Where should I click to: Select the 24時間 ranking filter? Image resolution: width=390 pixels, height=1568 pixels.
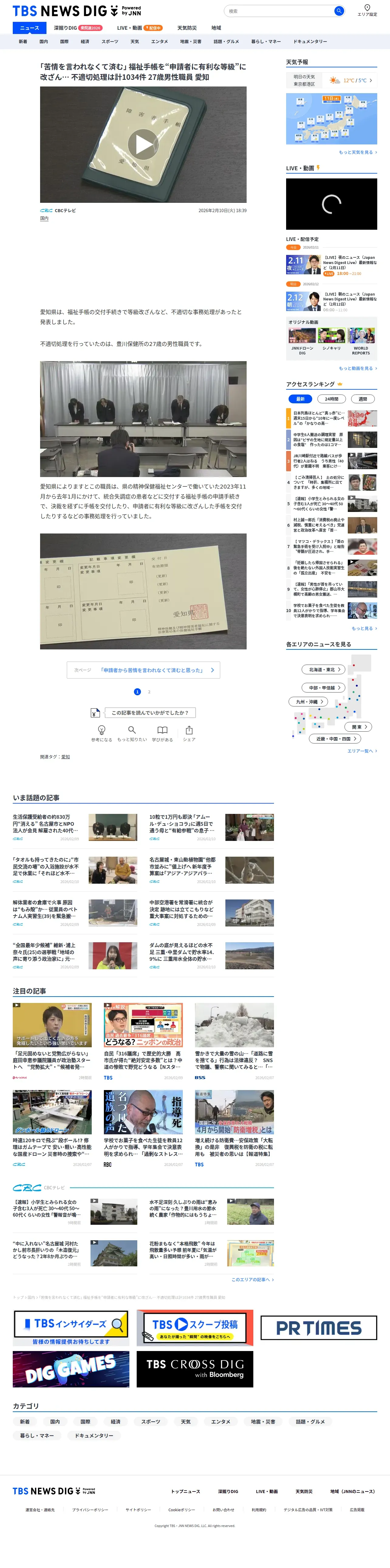coord(331,399)
